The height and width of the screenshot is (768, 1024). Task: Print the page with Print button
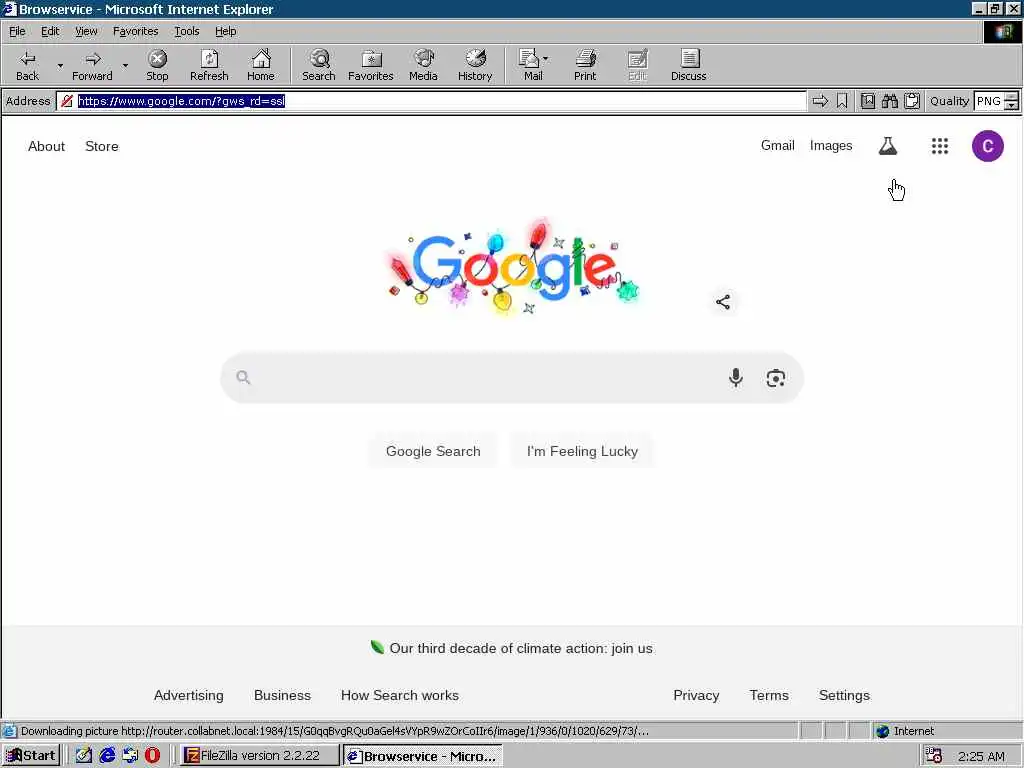tap(585, 65)
